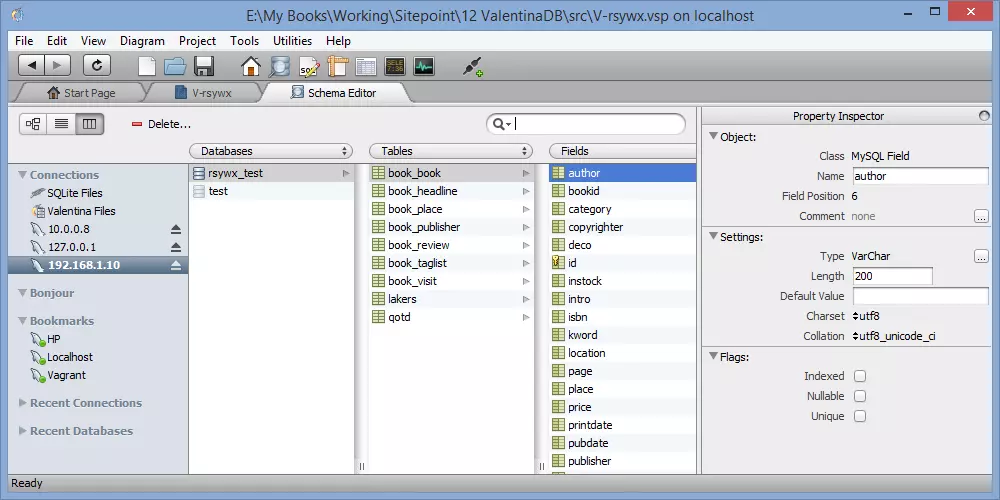This screenshot has width=1000, height=500.
Task: Select the Schema Editor tab
Action: click(x=334, y=93)
